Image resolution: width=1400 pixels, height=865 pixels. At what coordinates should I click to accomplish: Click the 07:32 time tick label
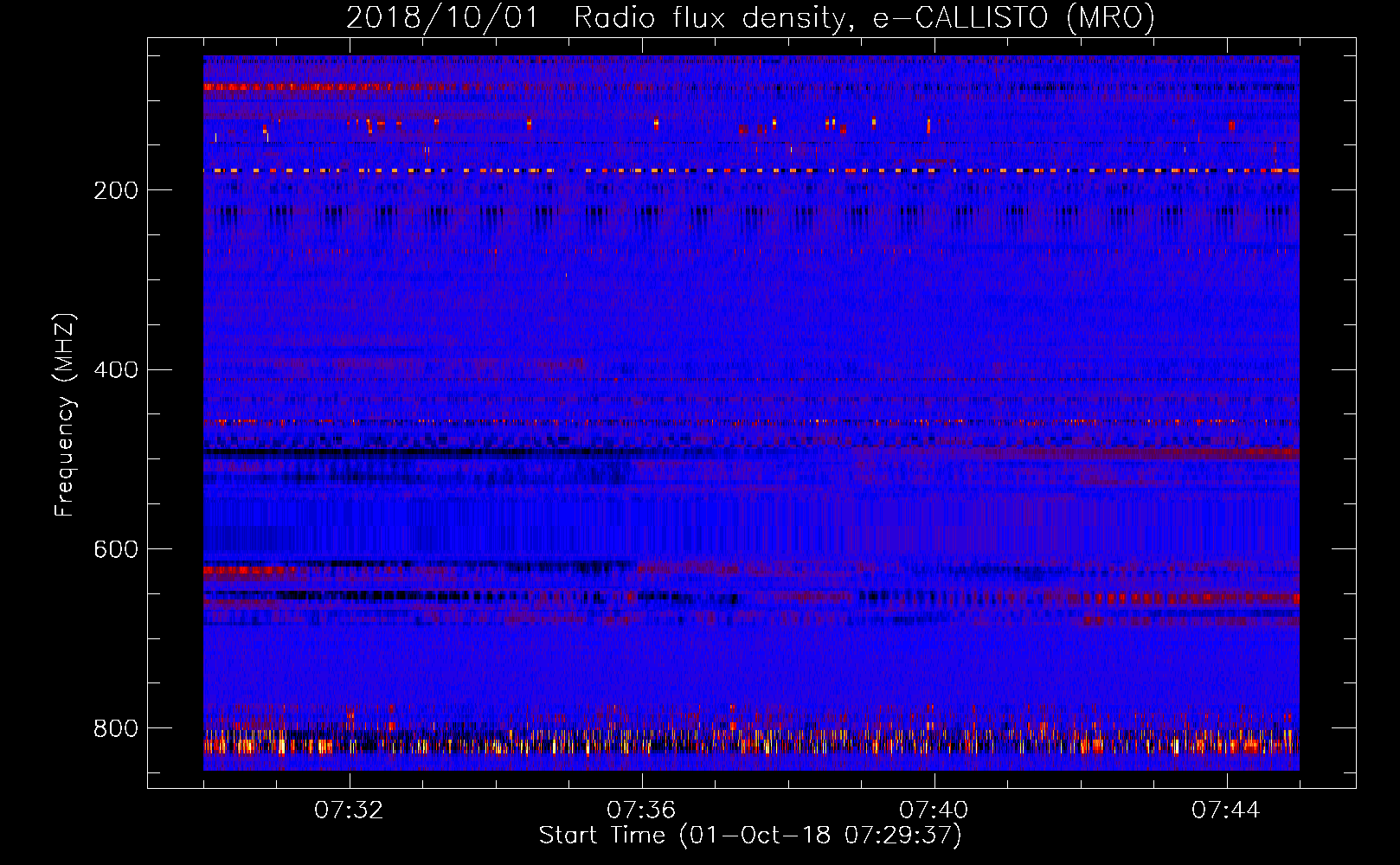pyautogui.click(x=349, y=811)
